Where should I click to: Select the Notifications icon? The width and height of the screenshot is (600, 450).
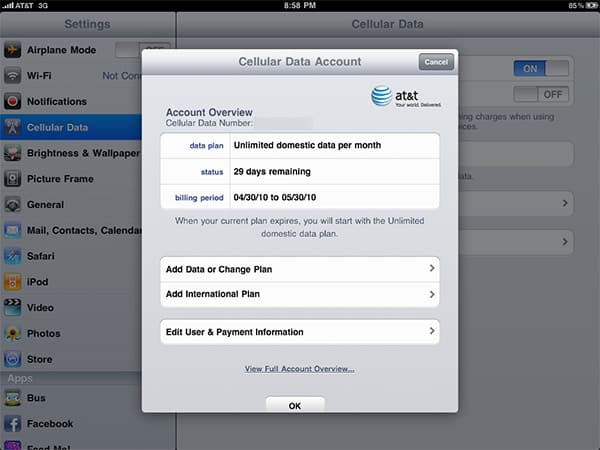pos(13,101)
